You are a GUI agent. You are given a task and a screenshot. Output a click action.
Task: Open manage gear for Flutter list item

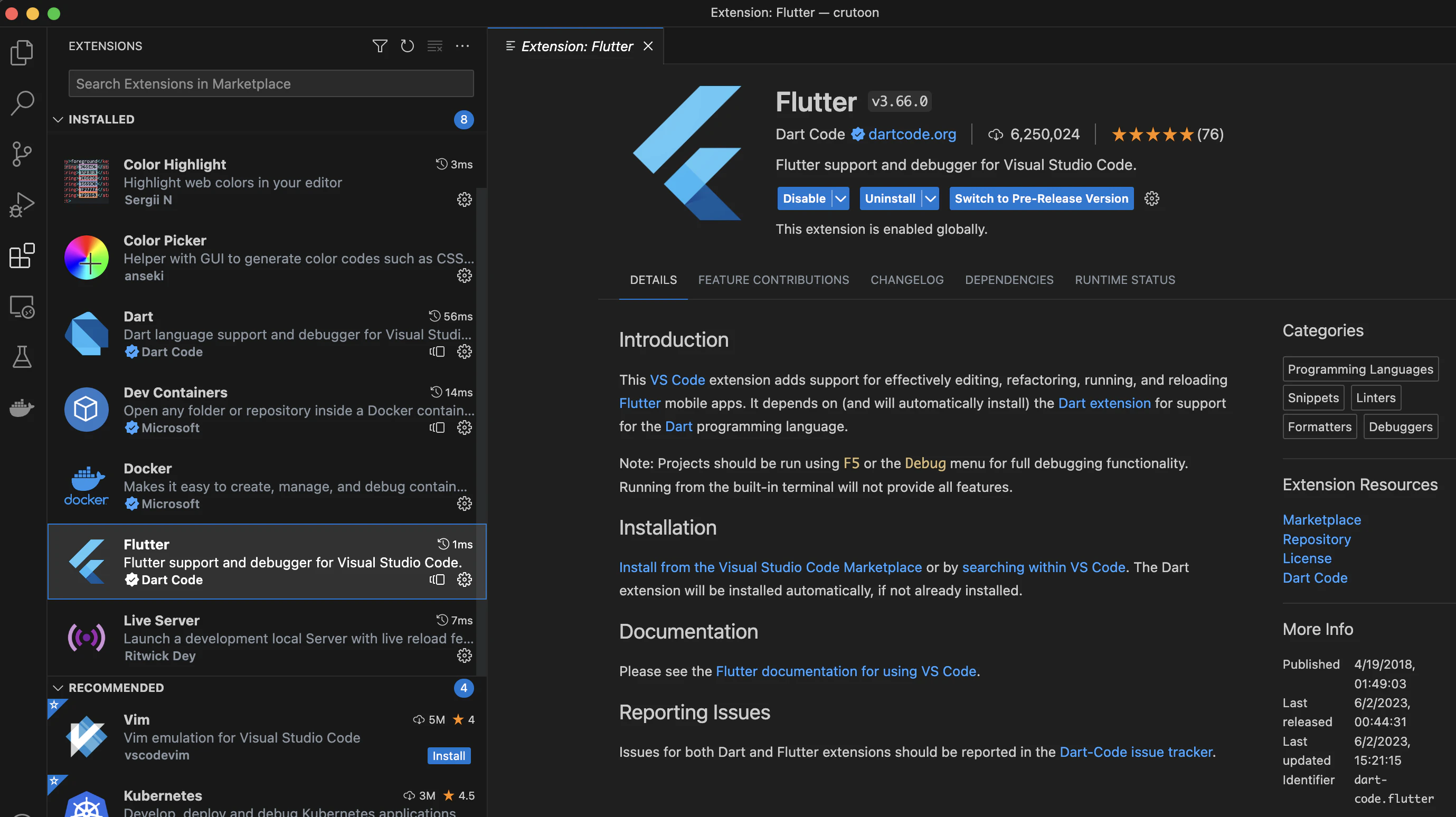click(464, 579)
